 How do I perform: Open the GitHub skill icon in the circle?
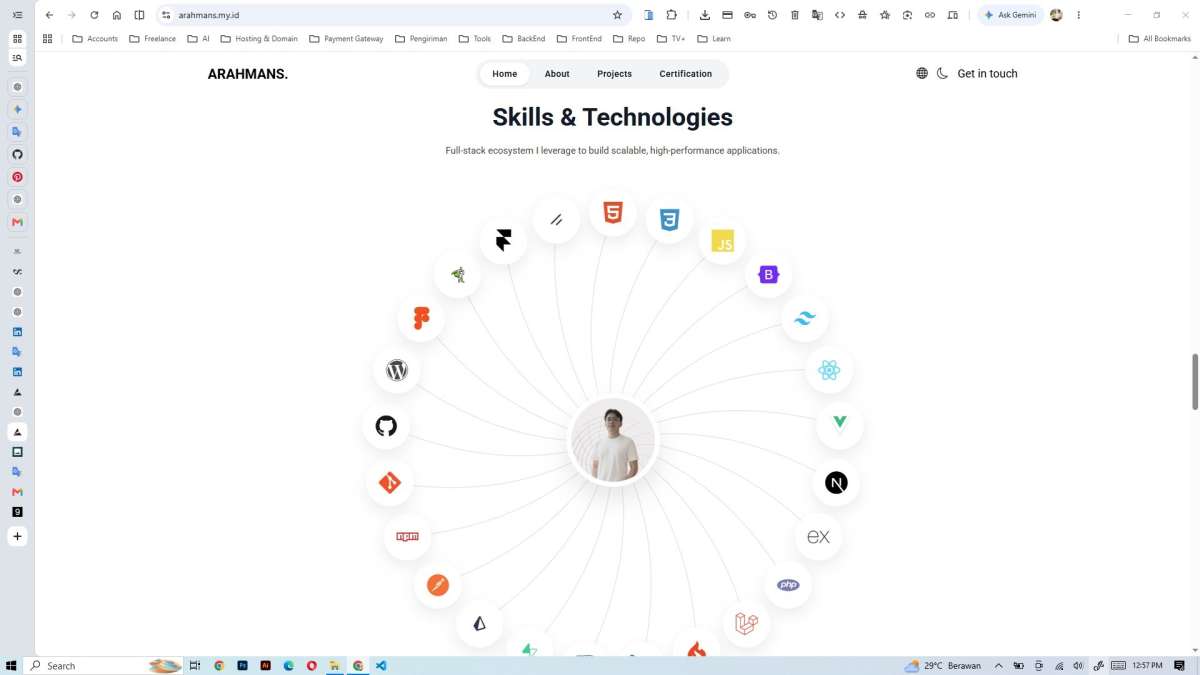click(x=386, y=426)
